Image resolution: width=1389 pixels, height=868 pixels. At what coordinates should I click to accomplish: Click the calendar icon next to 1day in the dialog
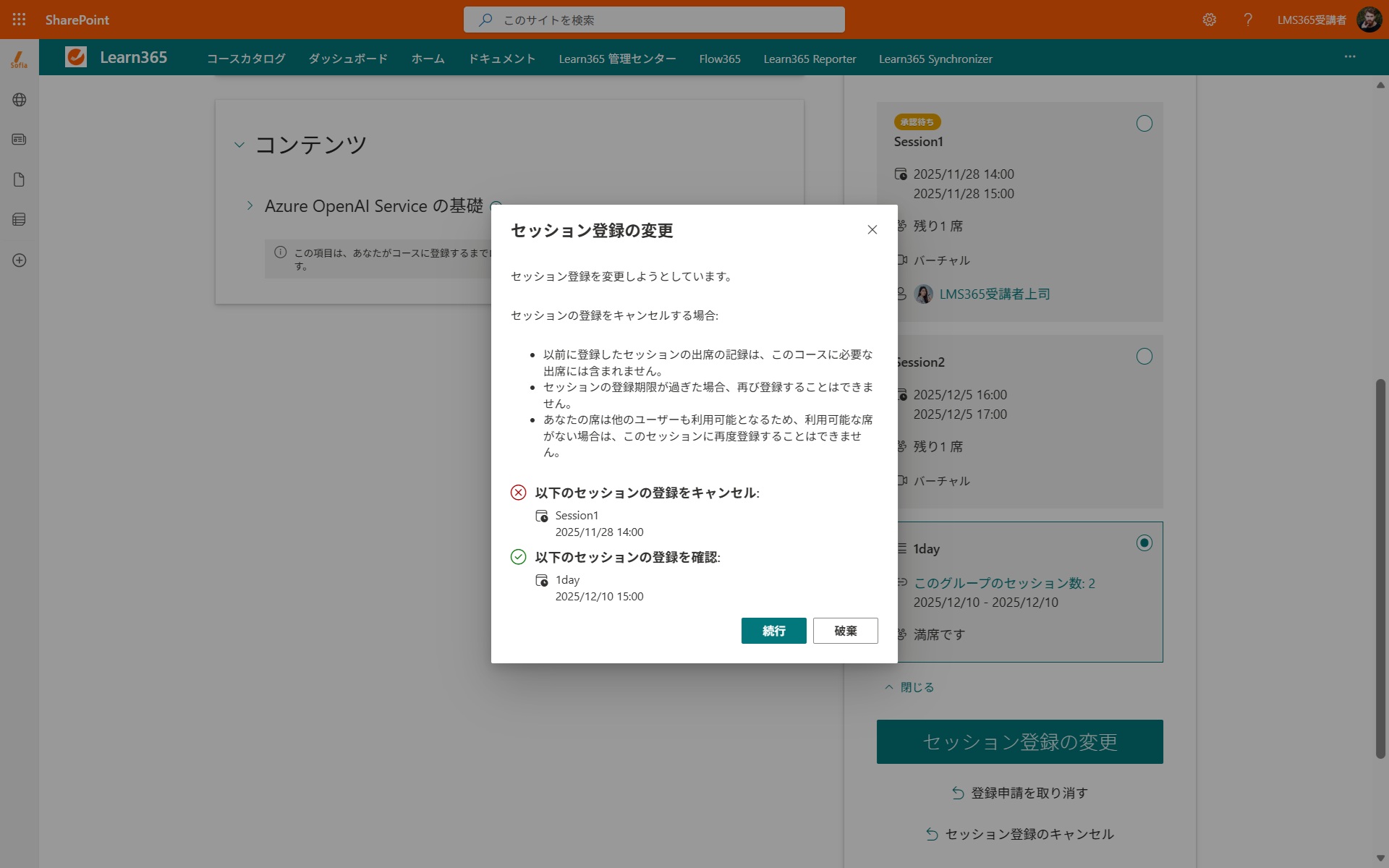pos(542,580)
